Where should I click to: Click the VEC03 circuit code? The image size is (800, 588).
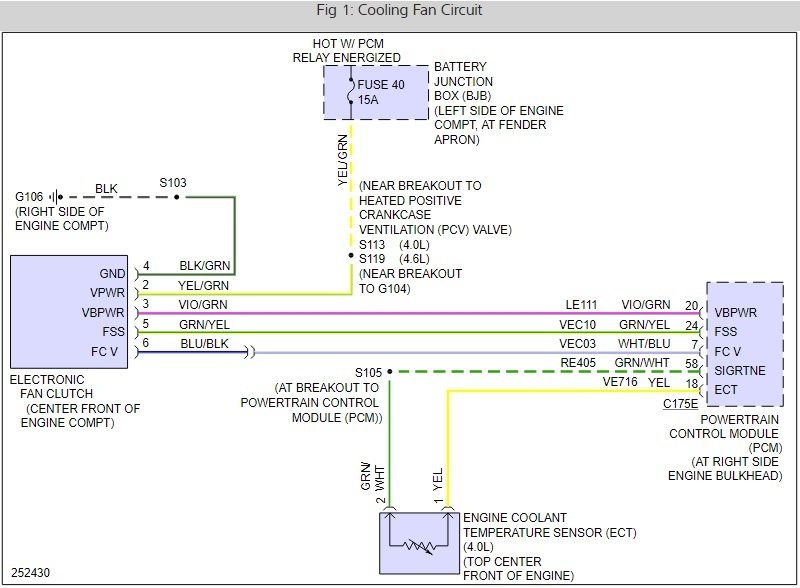point(578,344)
